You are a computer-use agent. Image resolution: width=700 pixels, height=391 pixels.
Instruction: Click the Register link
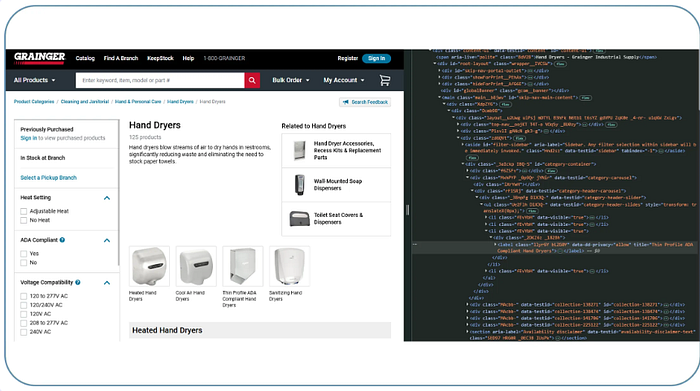click(348, 58)
